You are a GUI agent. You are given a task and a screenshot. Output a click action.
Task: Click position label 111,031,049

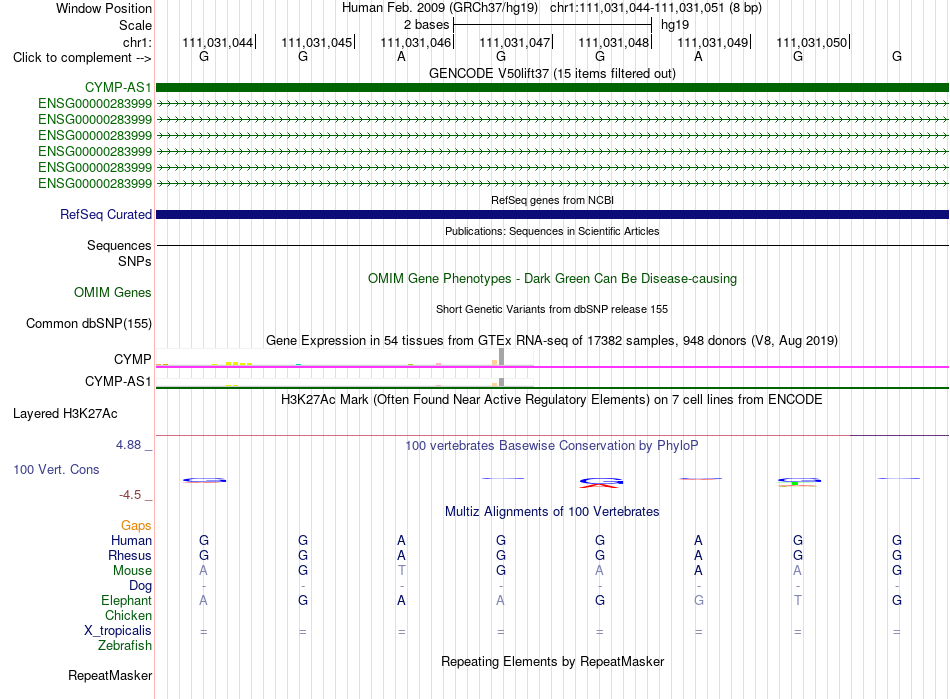click(x=712, y=42)
